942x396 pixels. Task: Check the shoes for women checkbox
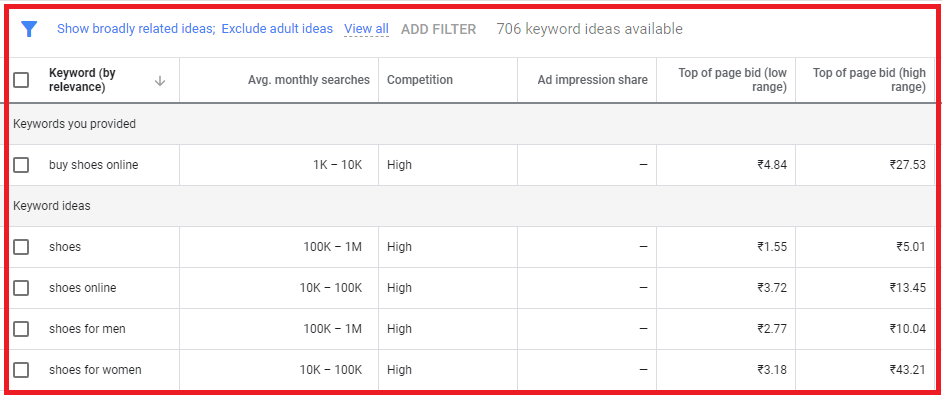click(21, 370)
